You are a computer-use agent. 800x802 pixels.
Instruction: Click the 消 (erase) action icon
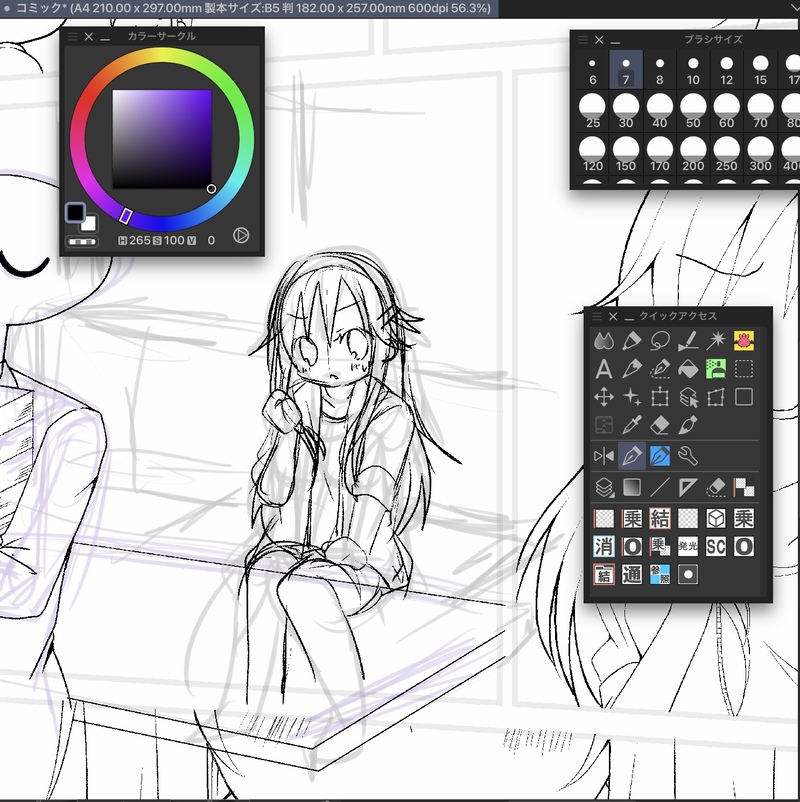pyautogui.click(x=604, y=547)
